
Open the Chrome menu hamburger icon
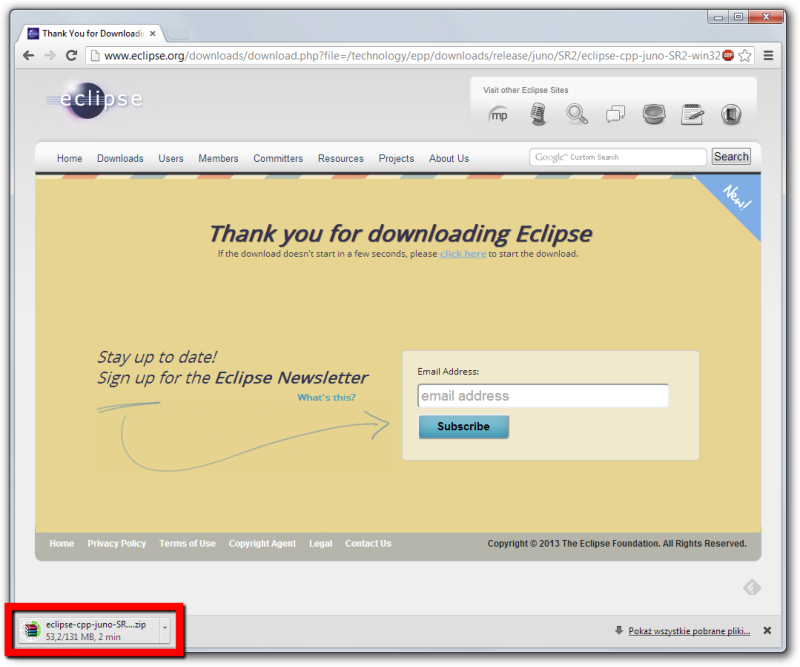[768, 55]
